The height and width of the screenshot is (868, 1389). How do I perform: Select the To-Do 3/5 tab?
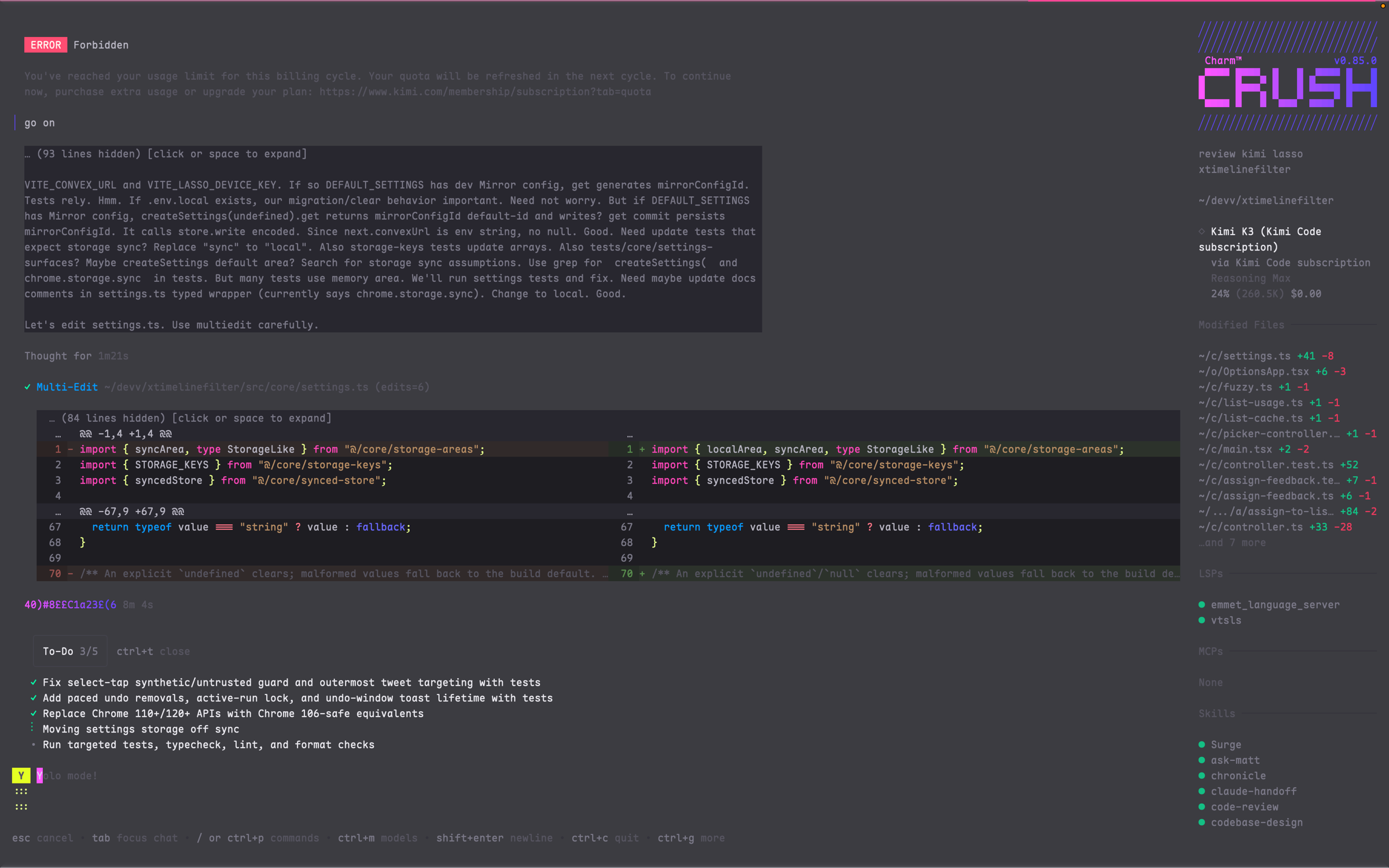point(70,652)
